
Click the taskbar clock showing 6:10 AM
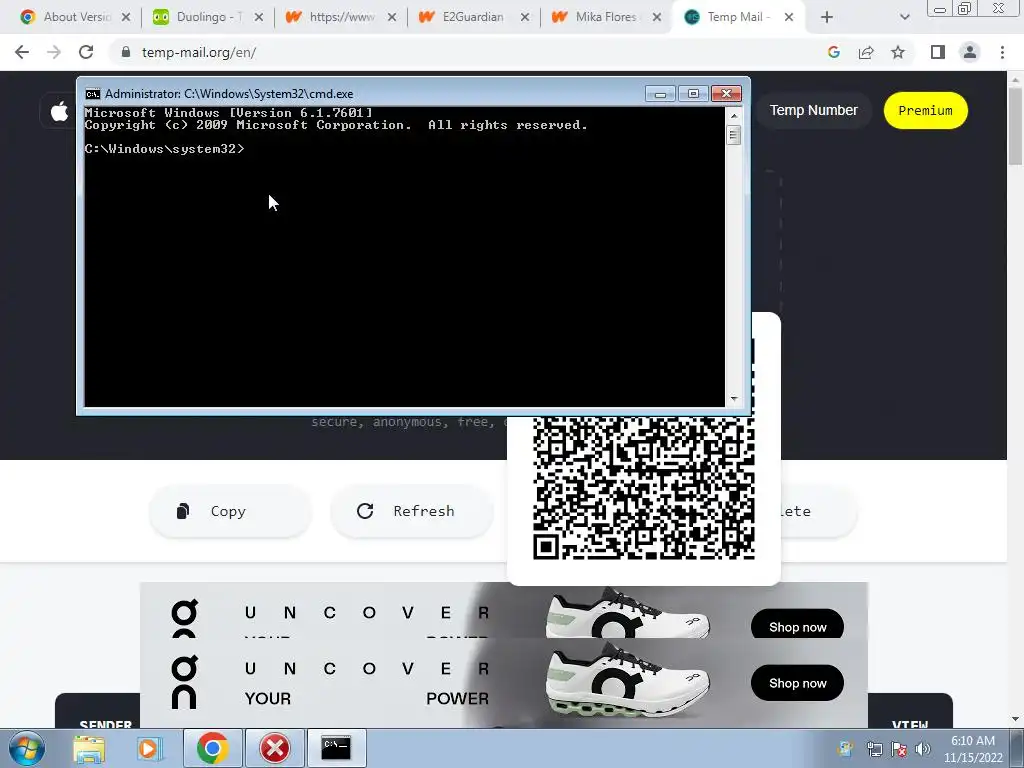973,749
